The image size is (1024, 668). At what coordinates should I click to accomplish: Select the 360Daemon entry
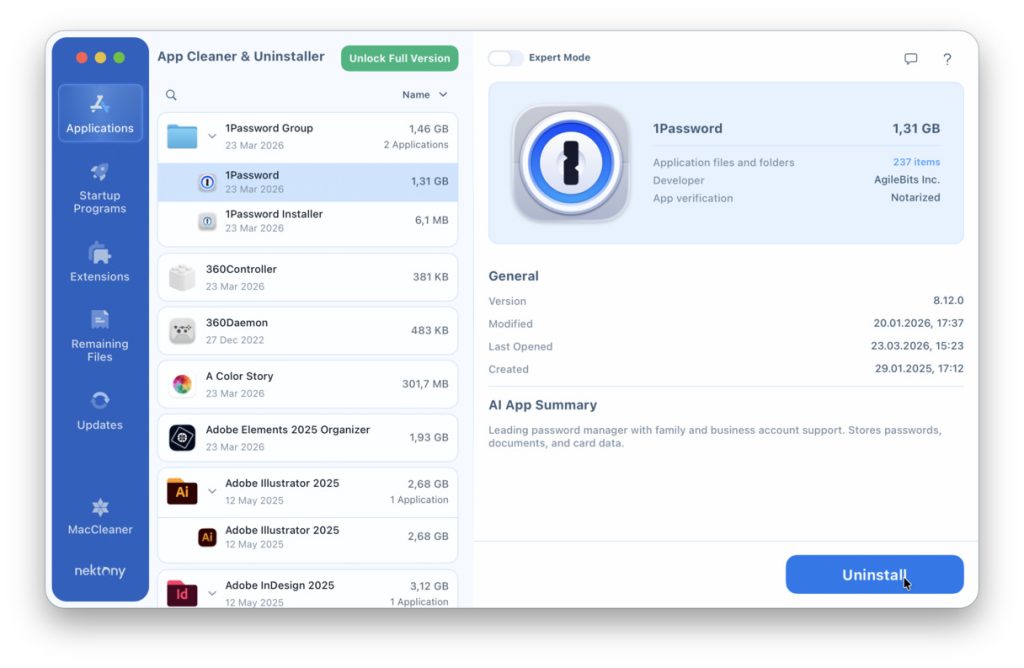pyautogui.click(x=308, y=331)
